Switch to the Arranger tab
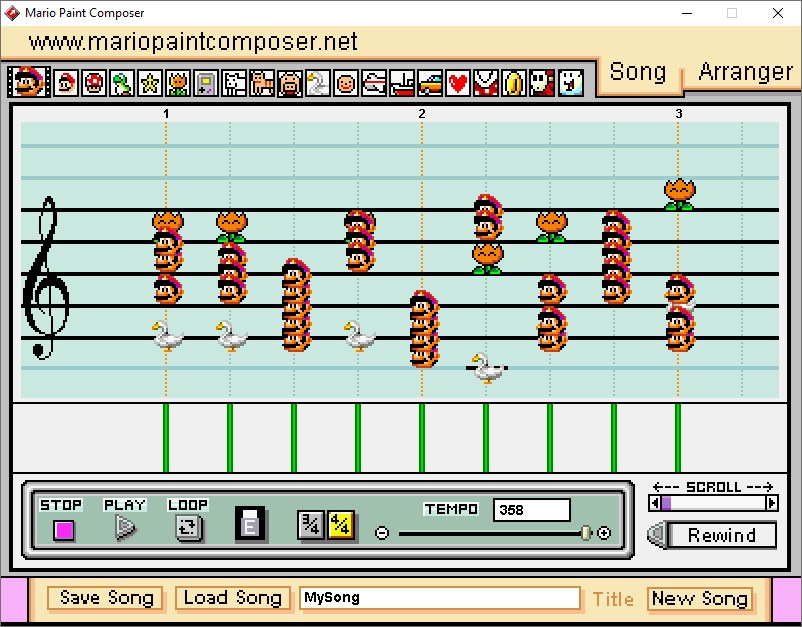This screenshot has width=802, height=627. [744, 72]
